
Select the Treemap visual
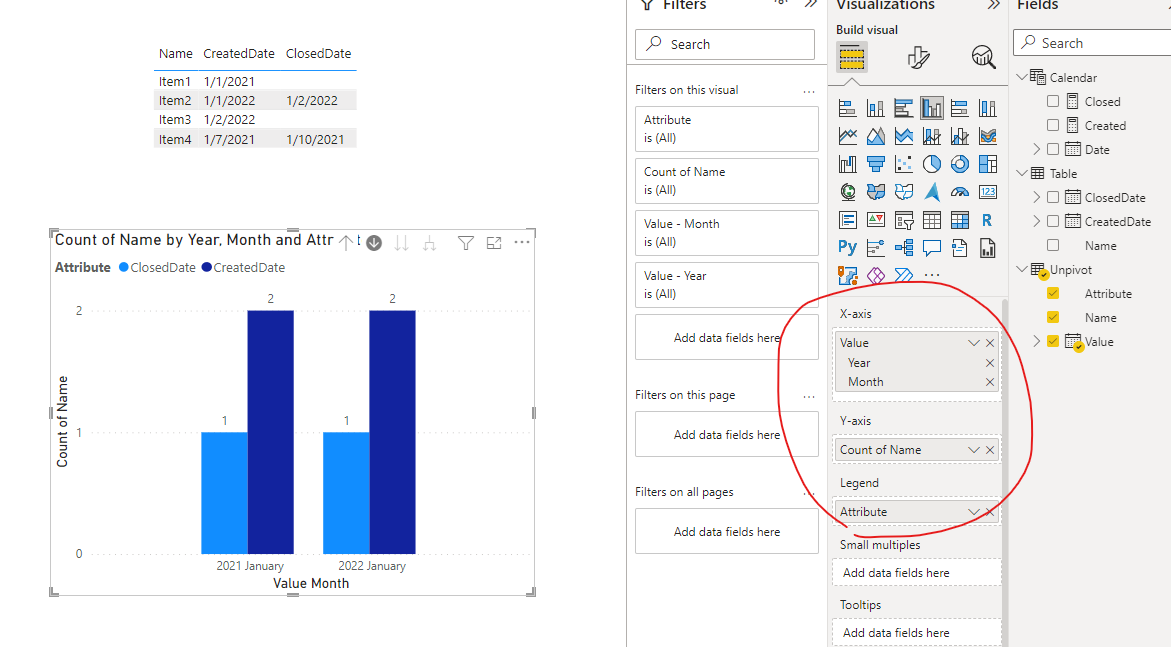pos(987,164)
